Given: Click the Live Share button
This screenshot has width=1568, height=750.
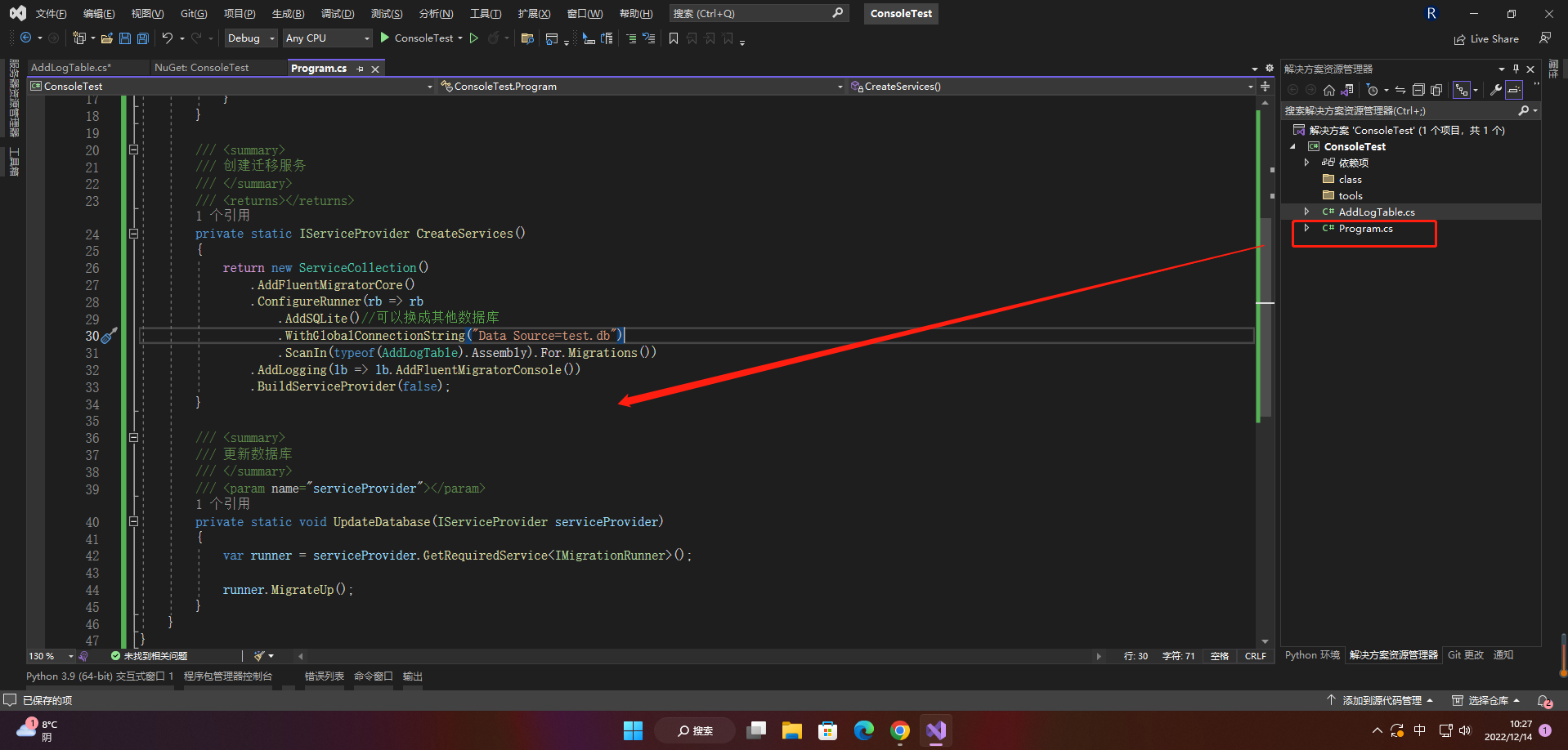Looking at the screenshot, I should [x=1486, y=39].
